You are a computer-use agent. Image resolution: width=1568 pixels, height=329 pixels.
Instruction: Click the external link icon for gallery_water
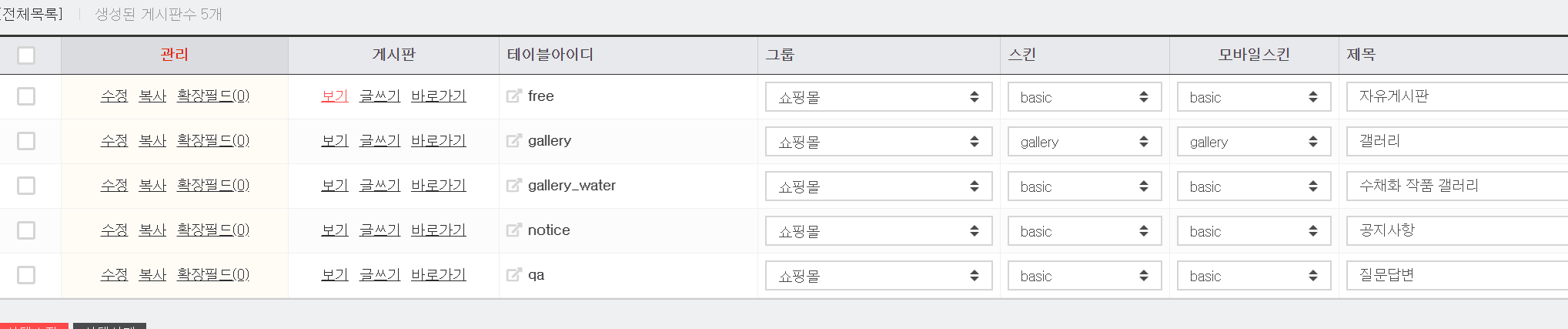(513, 186)
